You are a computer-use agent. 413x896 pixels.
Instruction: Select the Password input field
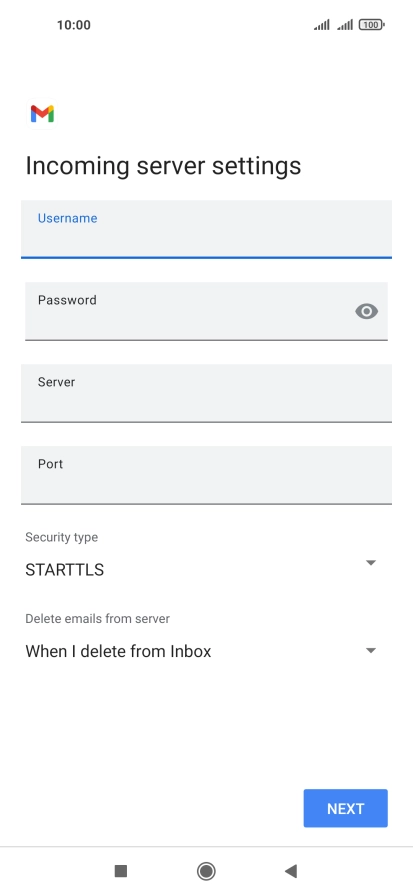[206, 311]
